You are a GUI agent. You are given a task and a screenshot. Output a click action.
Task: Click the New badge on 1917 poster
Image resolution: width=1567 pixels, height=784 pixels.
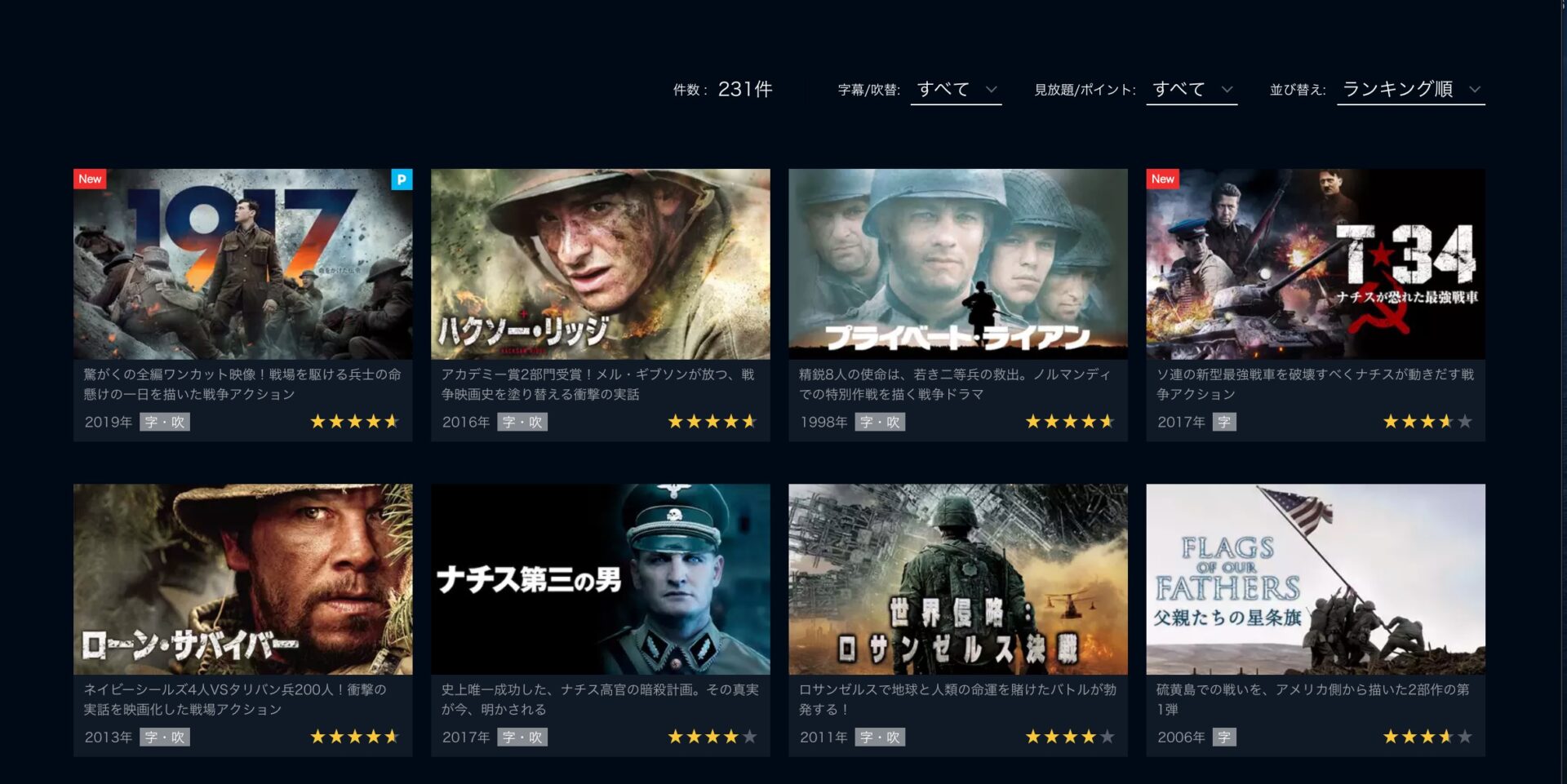[91, 179]
